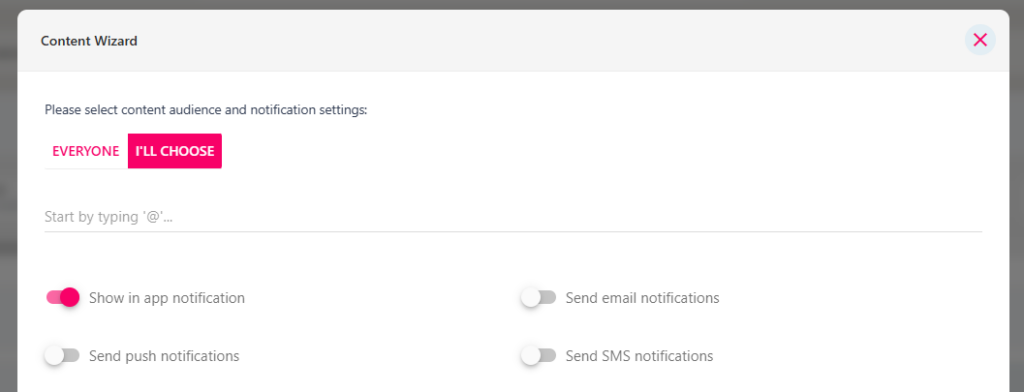Click the 'Send push notifications' label text

165,356
